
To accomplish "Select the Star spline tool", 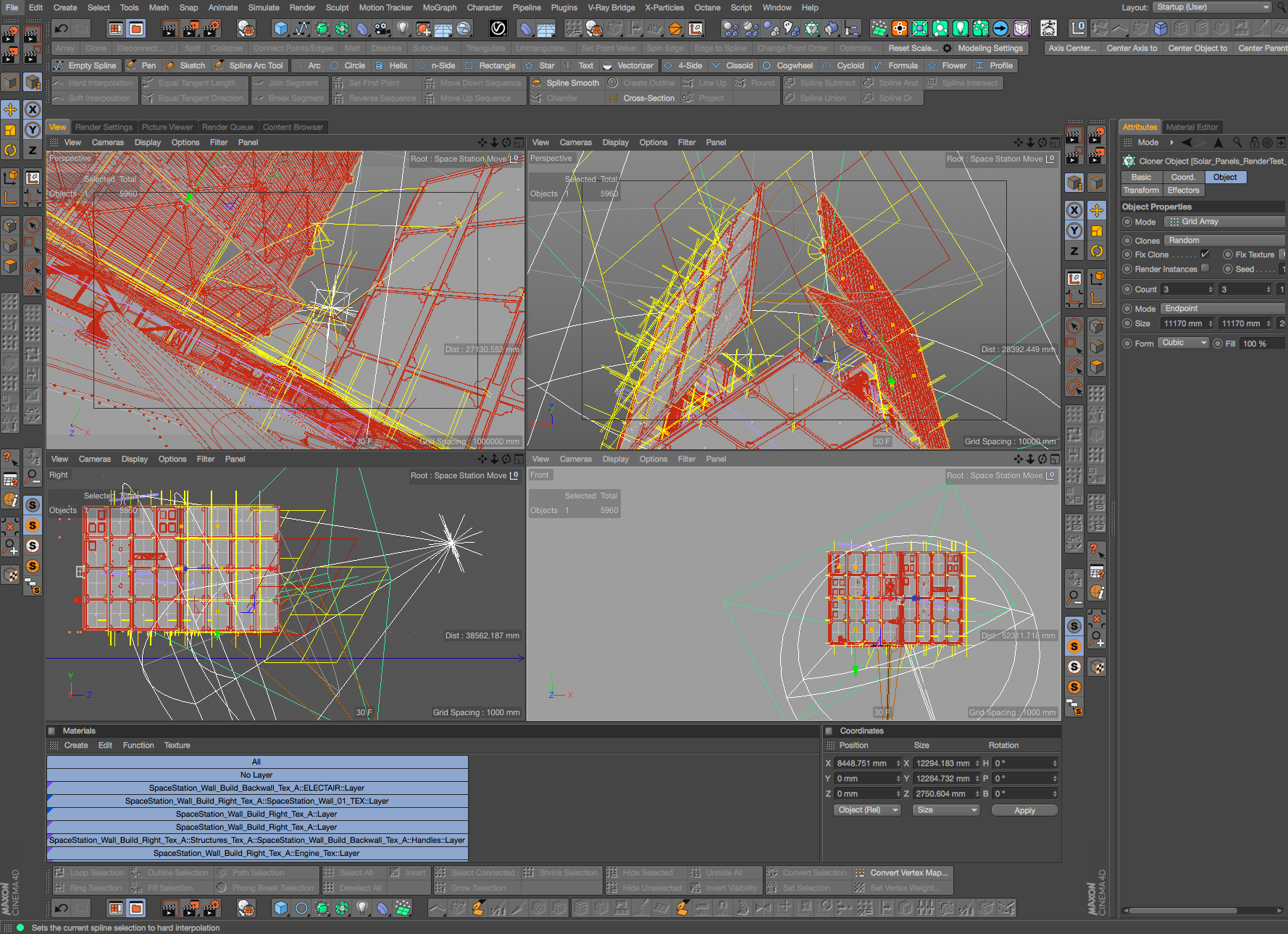I will coord(540,65).
